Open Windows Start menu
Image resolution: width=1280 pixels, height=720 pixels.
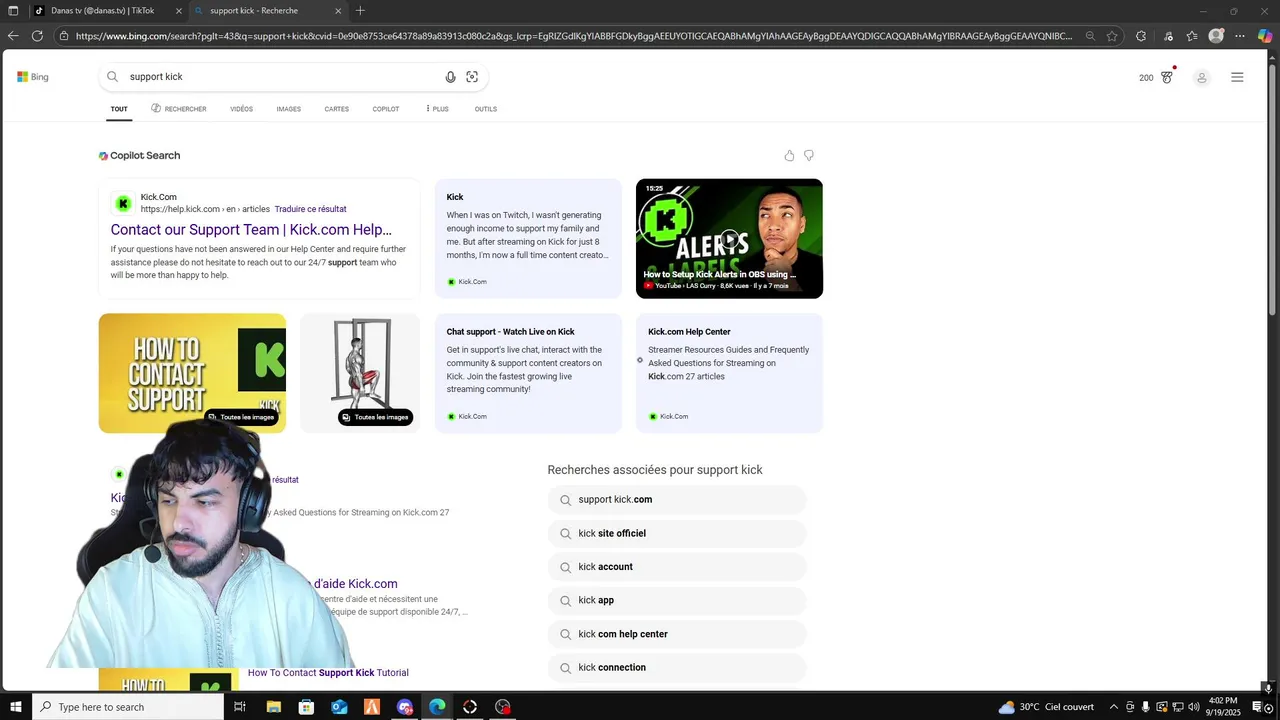14,707
